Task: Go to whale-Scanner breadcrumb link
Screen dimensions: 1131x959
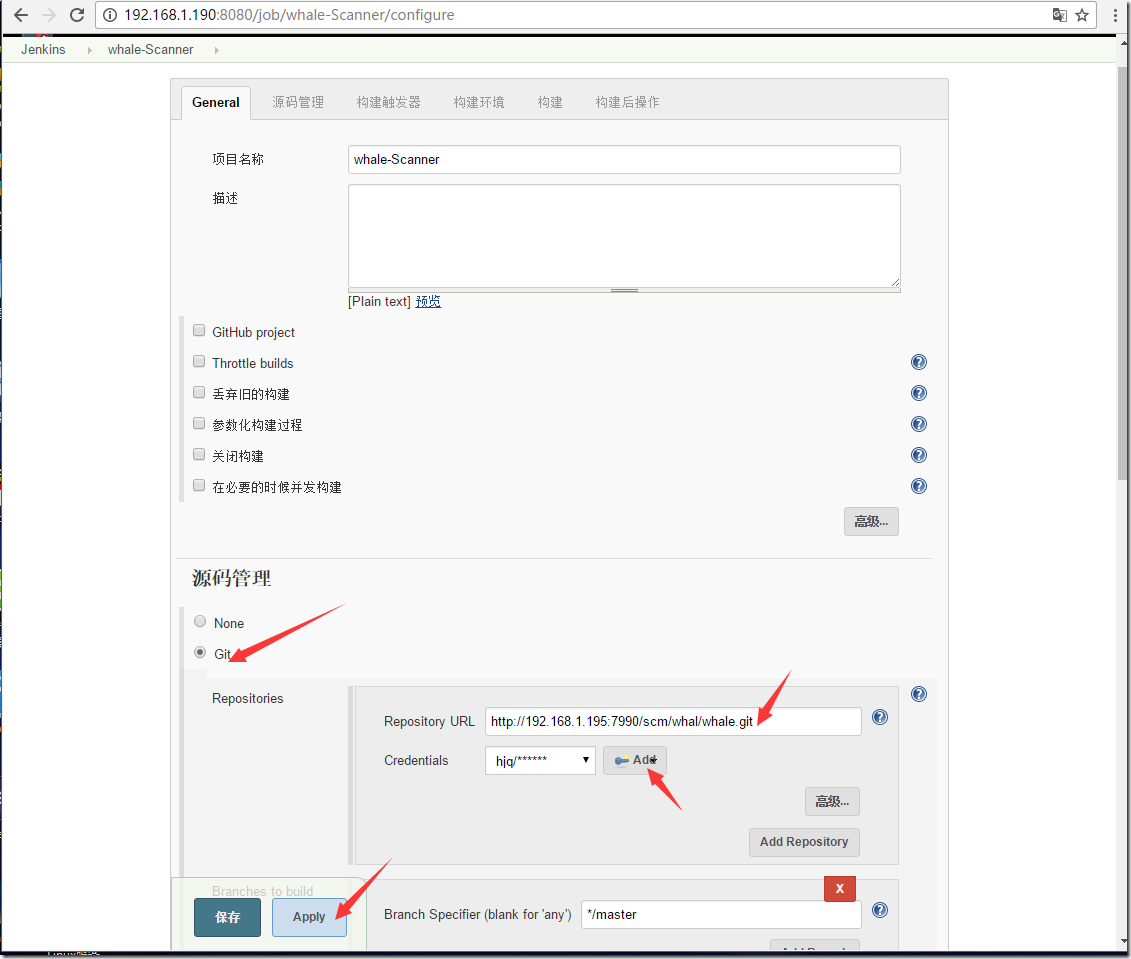Action: coord(151,50)
